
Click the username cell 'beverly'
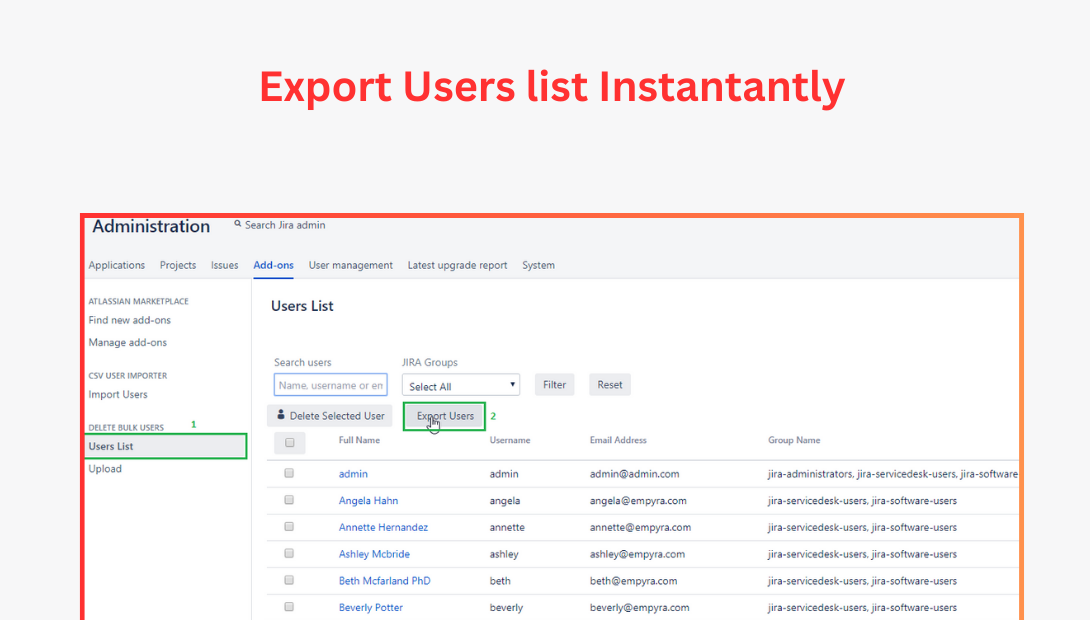pyautogui.click(x=506, y=607)
